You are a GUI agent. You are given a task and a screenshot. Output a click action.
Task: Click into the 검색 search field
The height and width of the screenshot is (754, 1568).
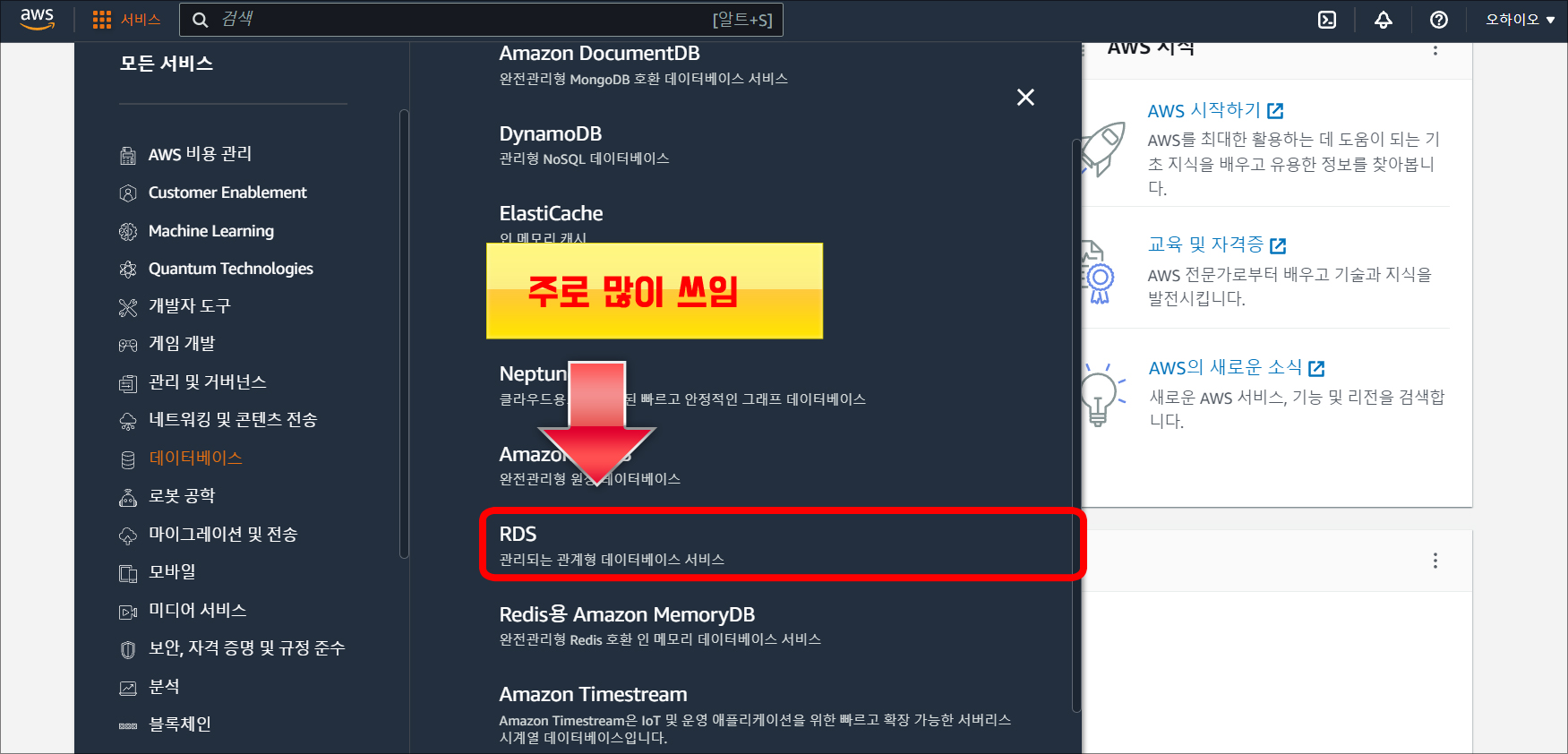coord(481,20)
